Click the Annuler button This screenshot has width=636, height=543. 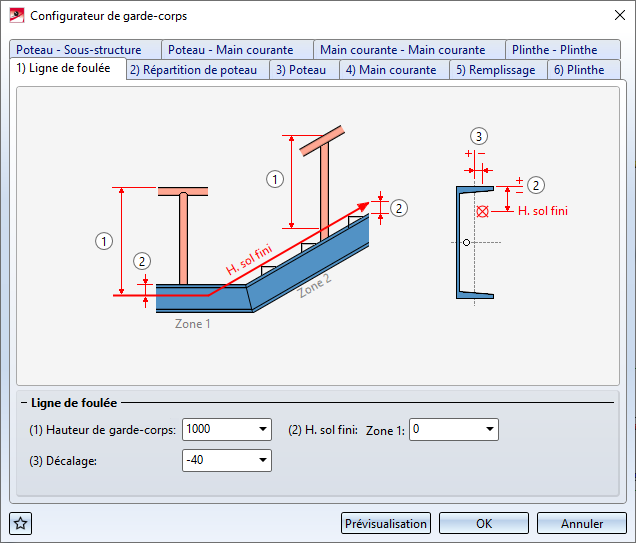click(x=582, y=524)
